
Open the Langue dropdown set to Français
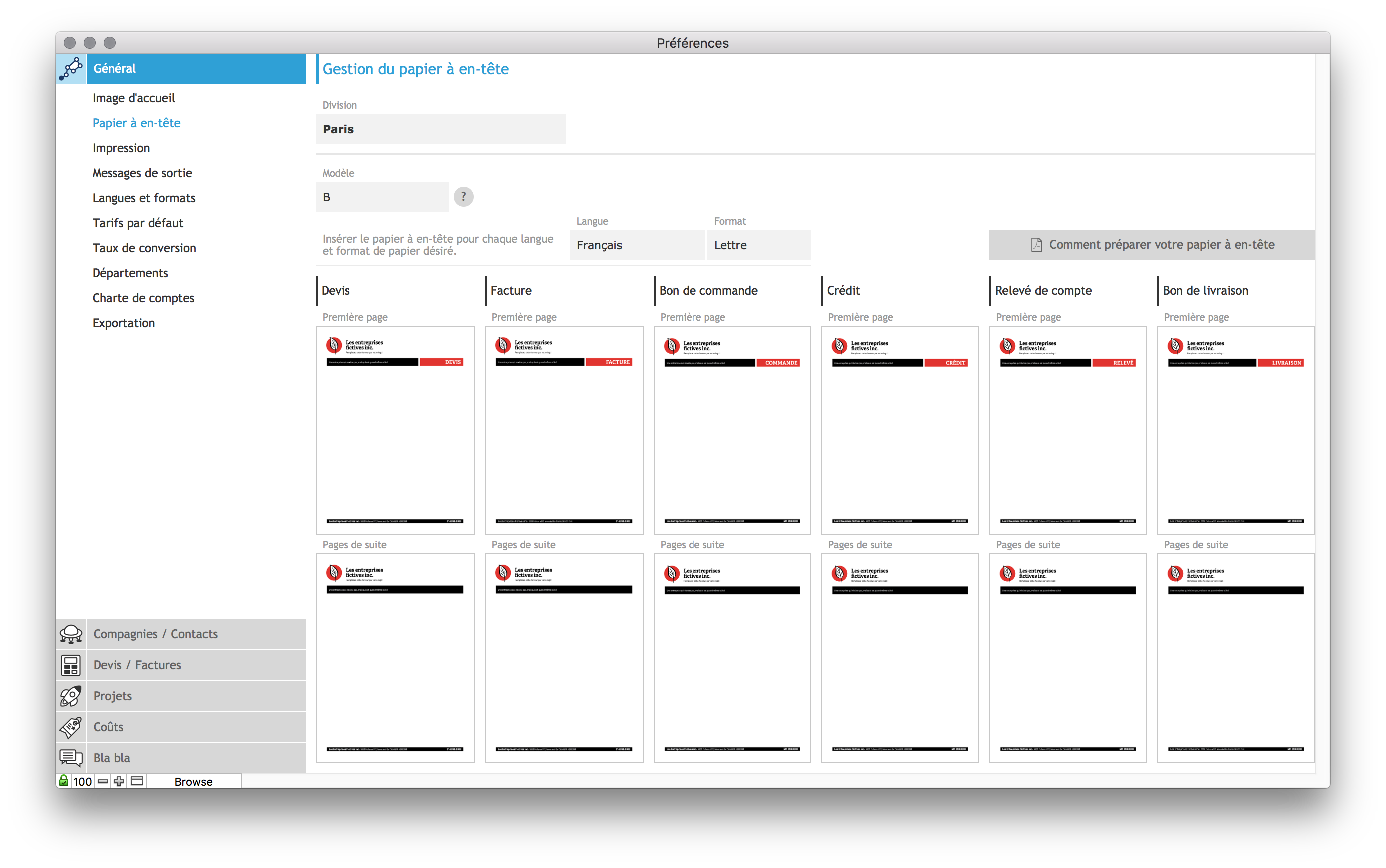[x=637, y=245]
